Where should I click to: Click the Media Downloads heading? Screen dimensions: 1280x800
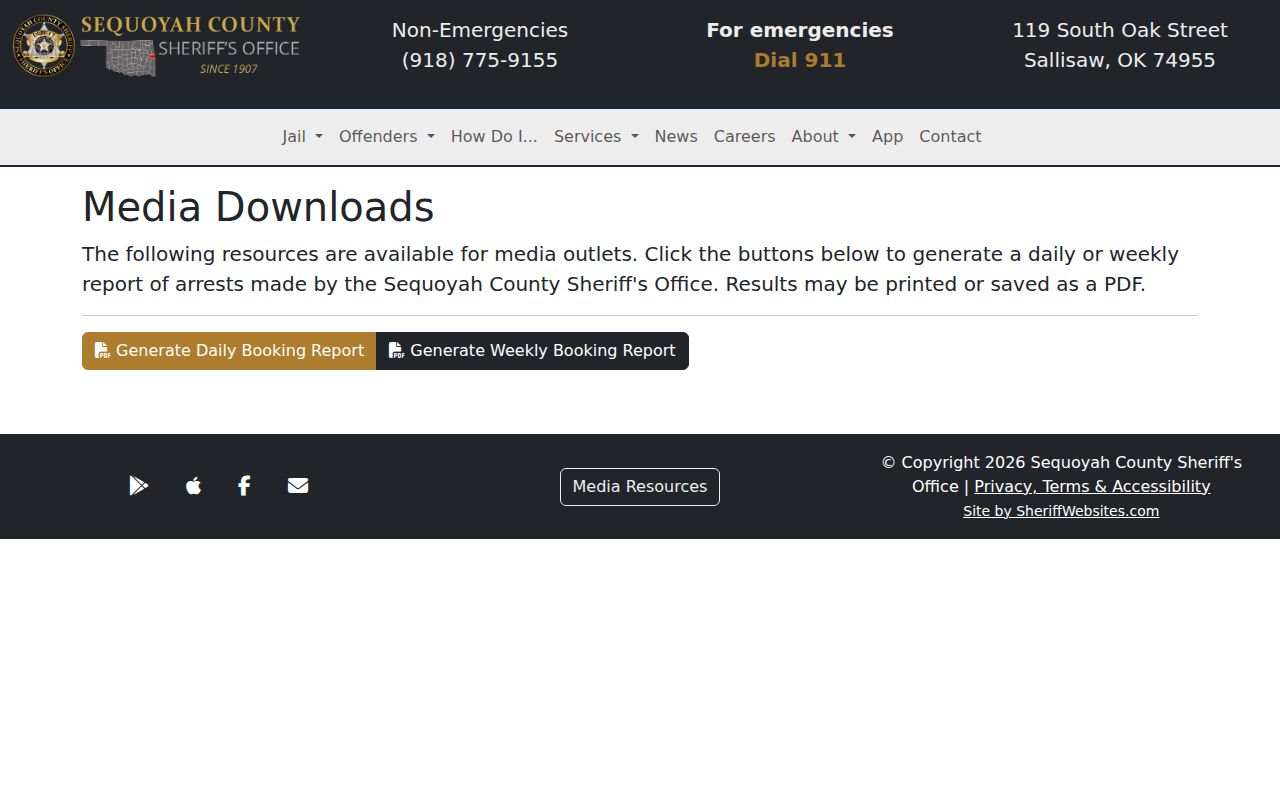tap(258, 207)
